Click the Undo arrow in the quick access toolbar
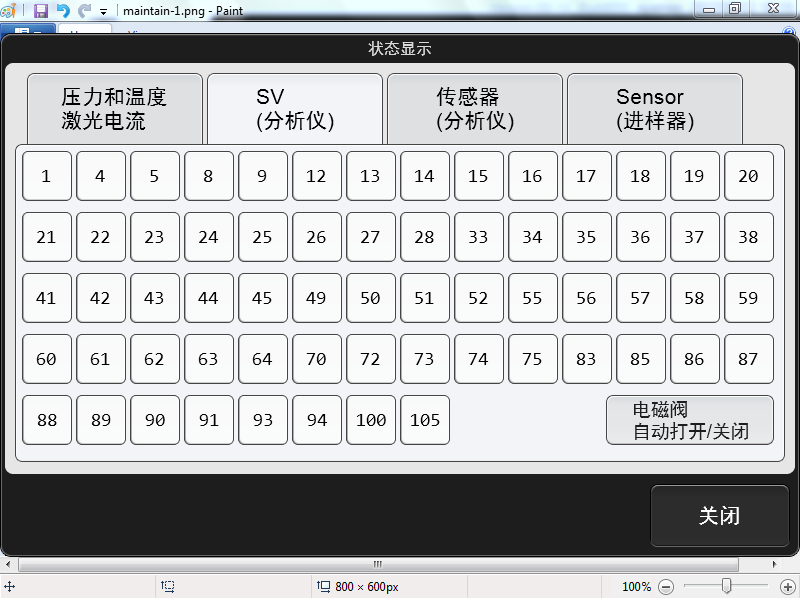 click(x=63, y=10)
